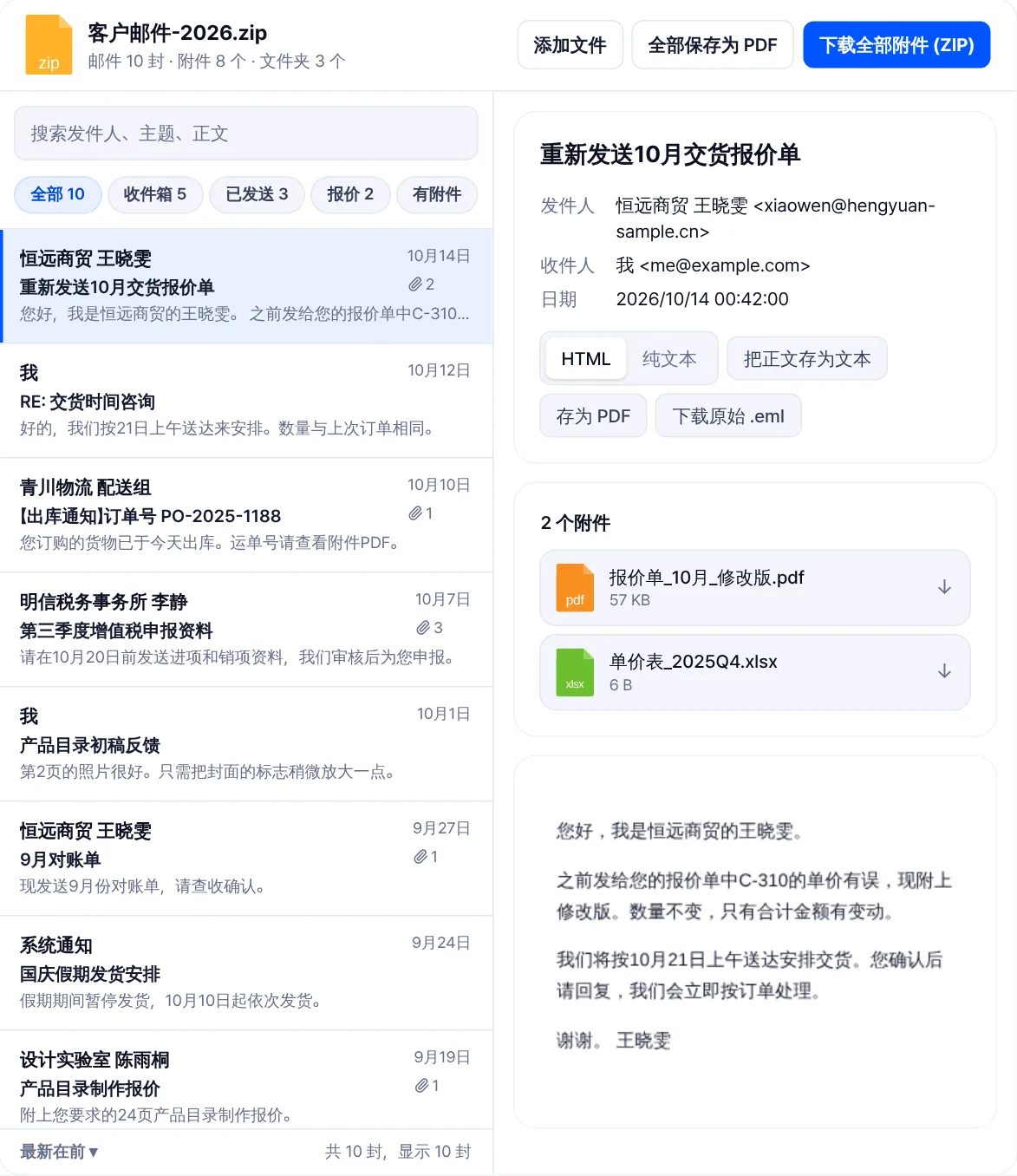Select the 有附件 filter tab
The height and width of the screenshot is (1176, 1017).
pyautogui.click(x=437, y=194)
